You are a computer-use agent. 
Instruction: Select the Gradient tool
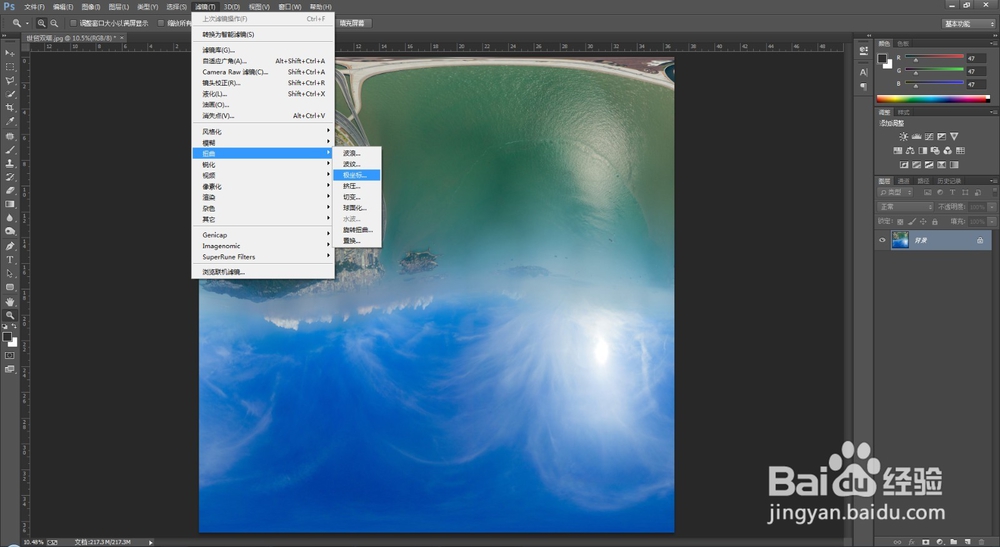(10, 205)
